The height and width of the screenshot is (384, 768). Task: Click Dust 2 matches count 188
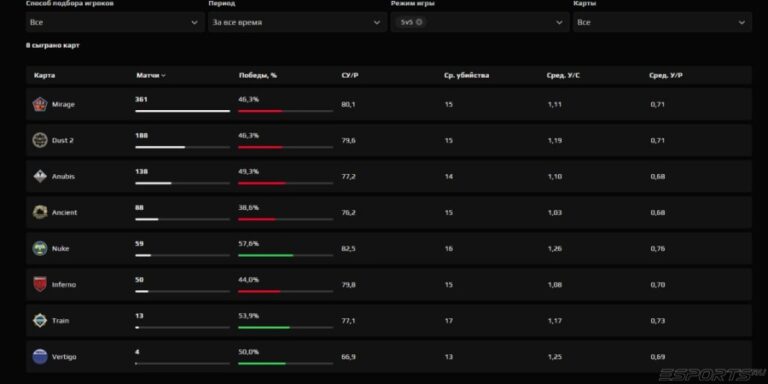141,136
